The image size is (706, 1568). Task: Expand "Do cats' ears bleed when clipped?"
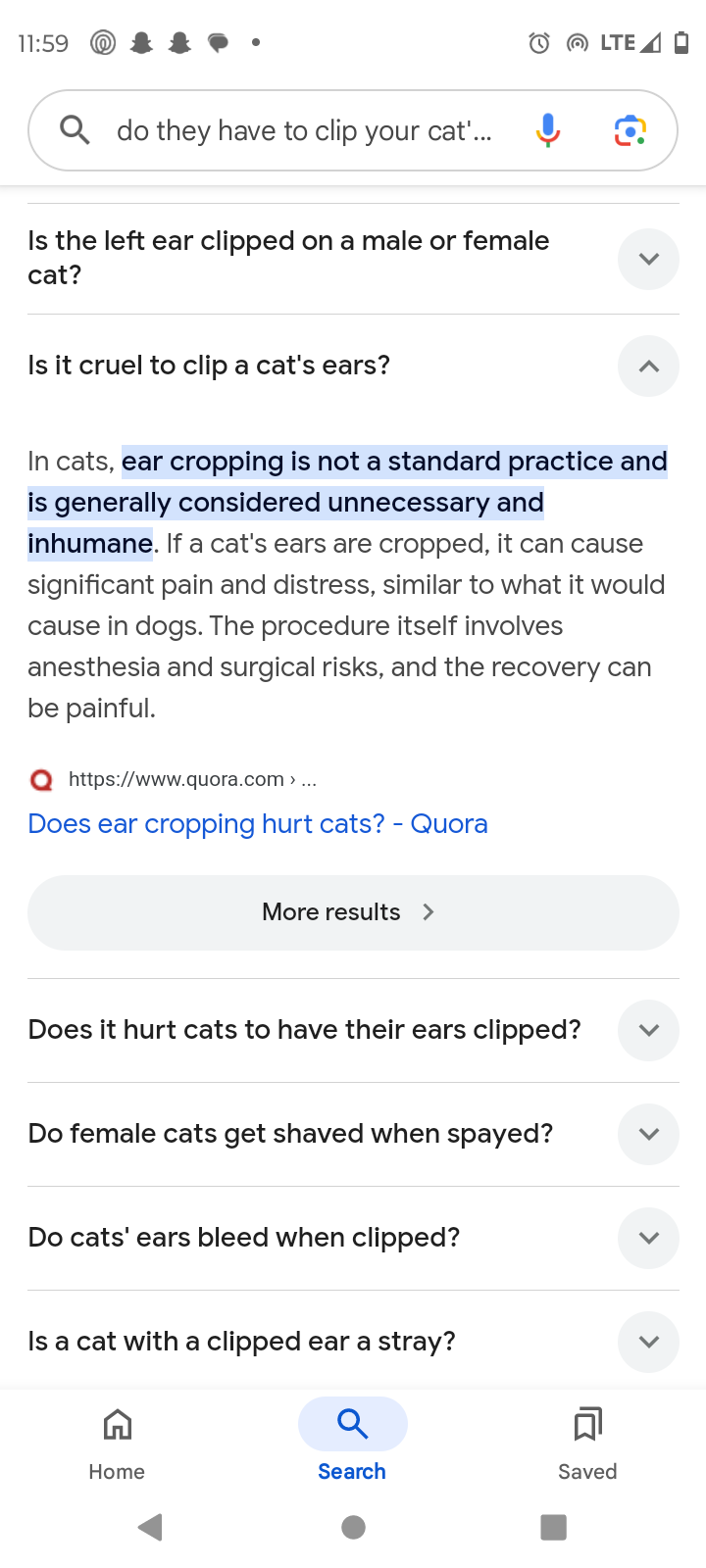pos(648,1238)
